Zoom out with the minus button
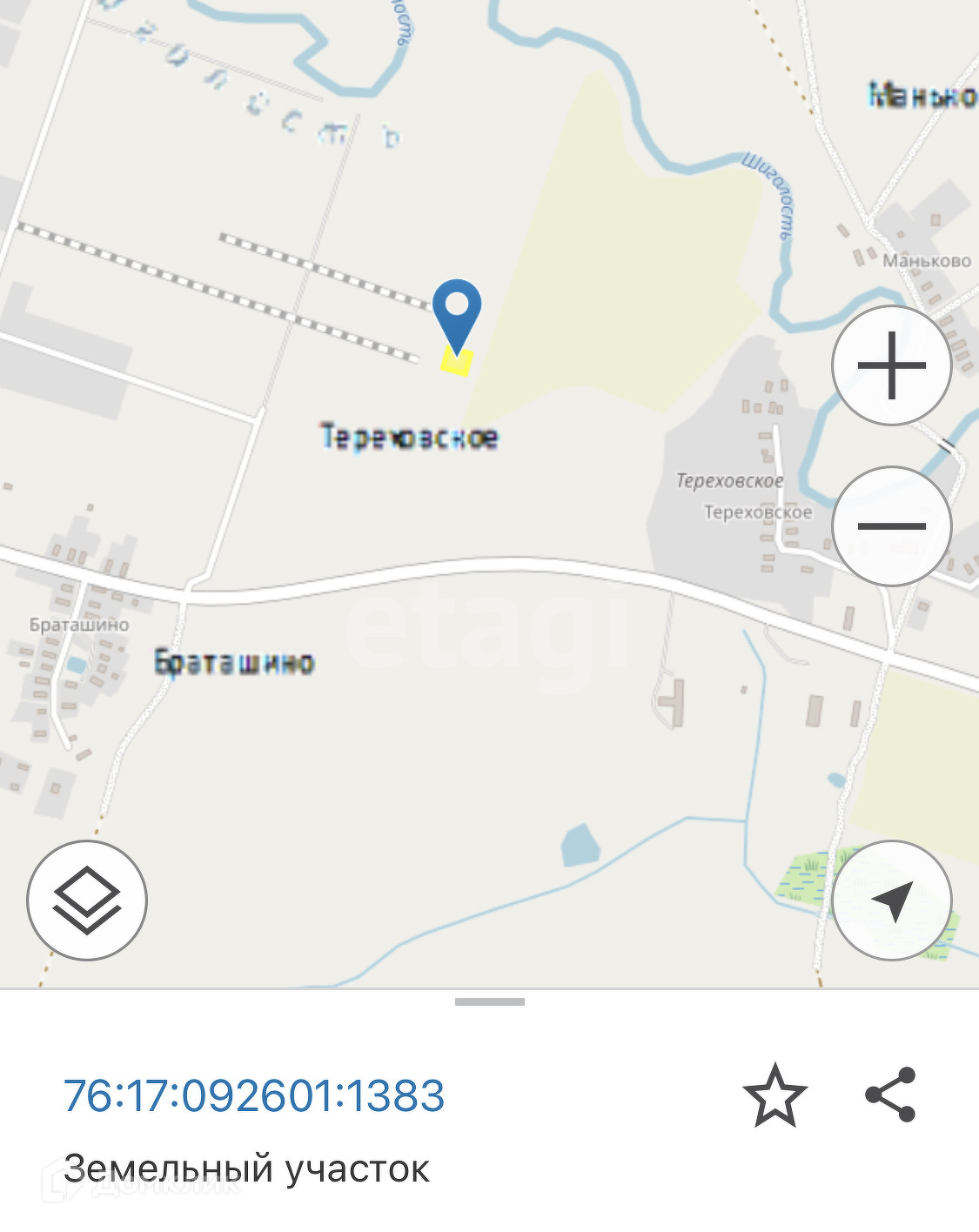The width and height of the screenshot is (979, 1232). (x=891, y=526)
